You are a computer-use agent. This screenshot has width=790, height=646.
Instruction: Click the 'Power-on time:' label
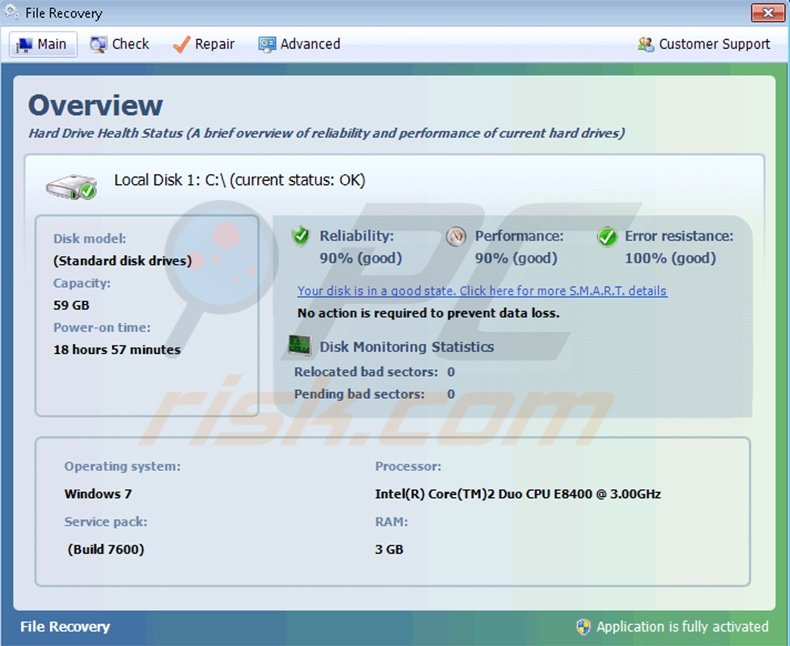click(102, 327)
